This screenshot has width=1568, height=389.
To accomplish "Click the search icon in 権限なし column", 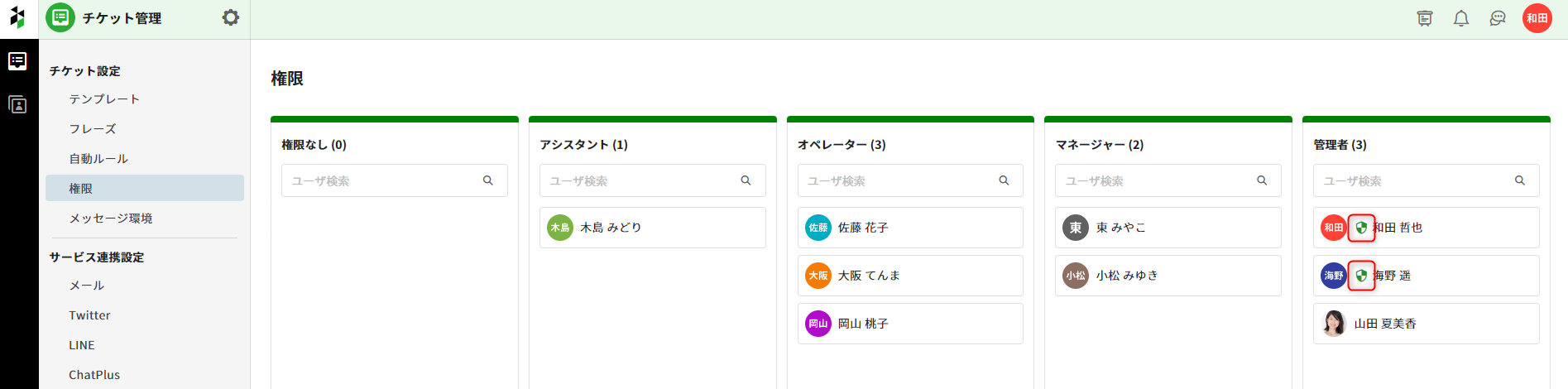I will click(x=488, y=180).
